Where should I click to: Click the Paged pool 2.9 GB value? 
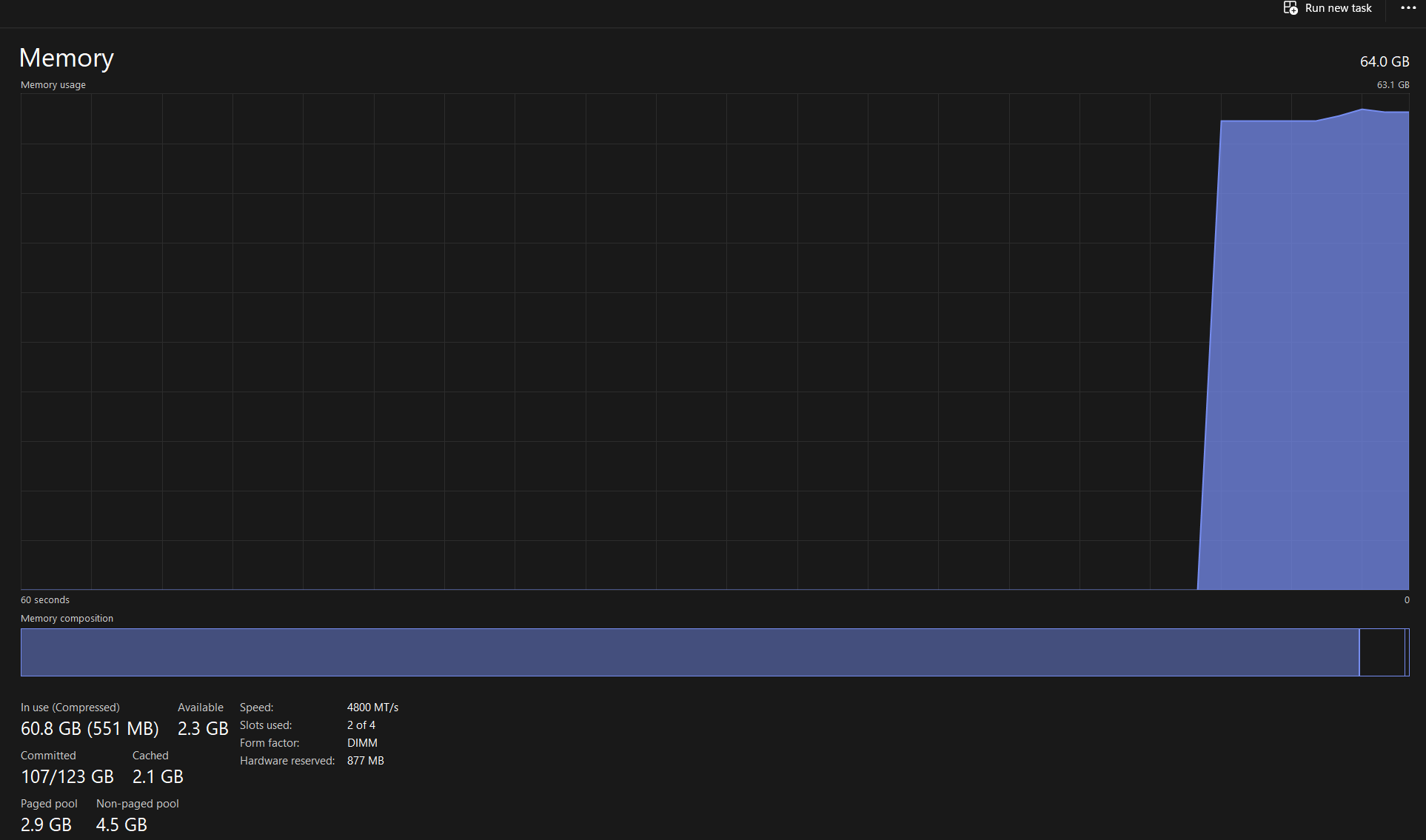[x=46, y=824]
